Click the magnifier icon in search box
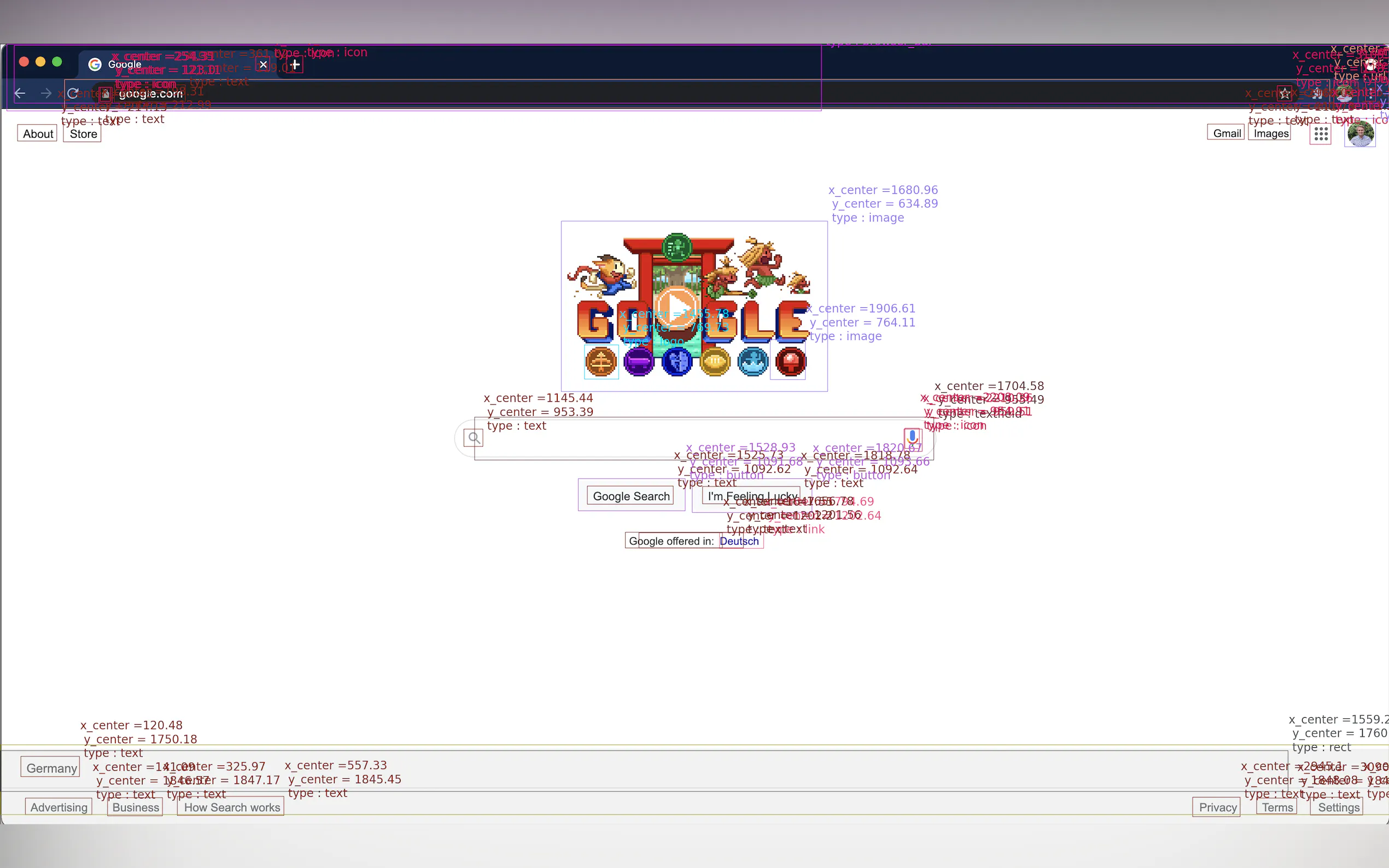Viewport: 1389px width, 868px height. tap(473, 438)
